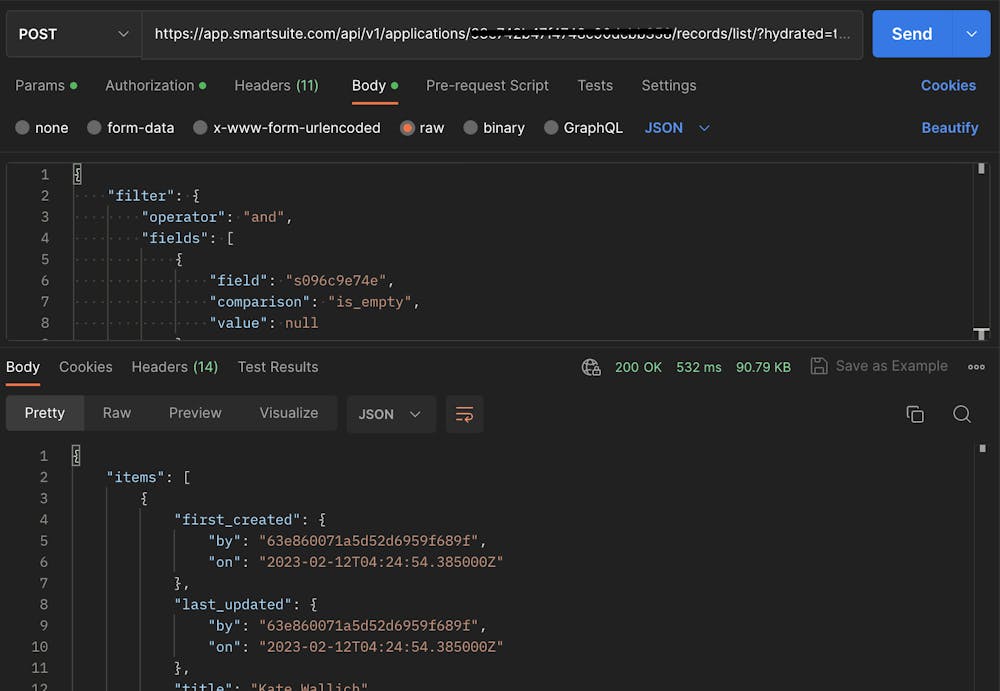The height and width of the screenshot is (691, 1000).
Task: Open the POST method dropdown
Action: 73,34
